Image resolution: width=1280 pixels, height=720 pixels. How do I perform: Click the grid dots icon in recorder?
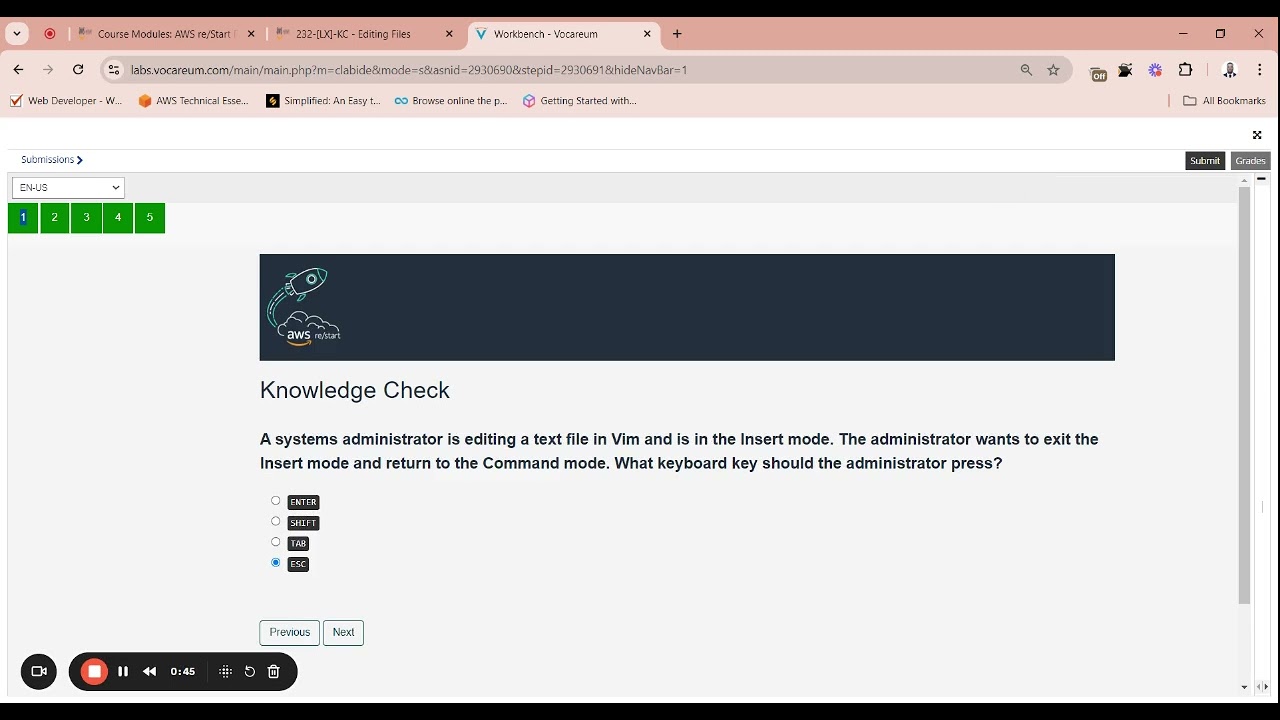pos(226,672)
